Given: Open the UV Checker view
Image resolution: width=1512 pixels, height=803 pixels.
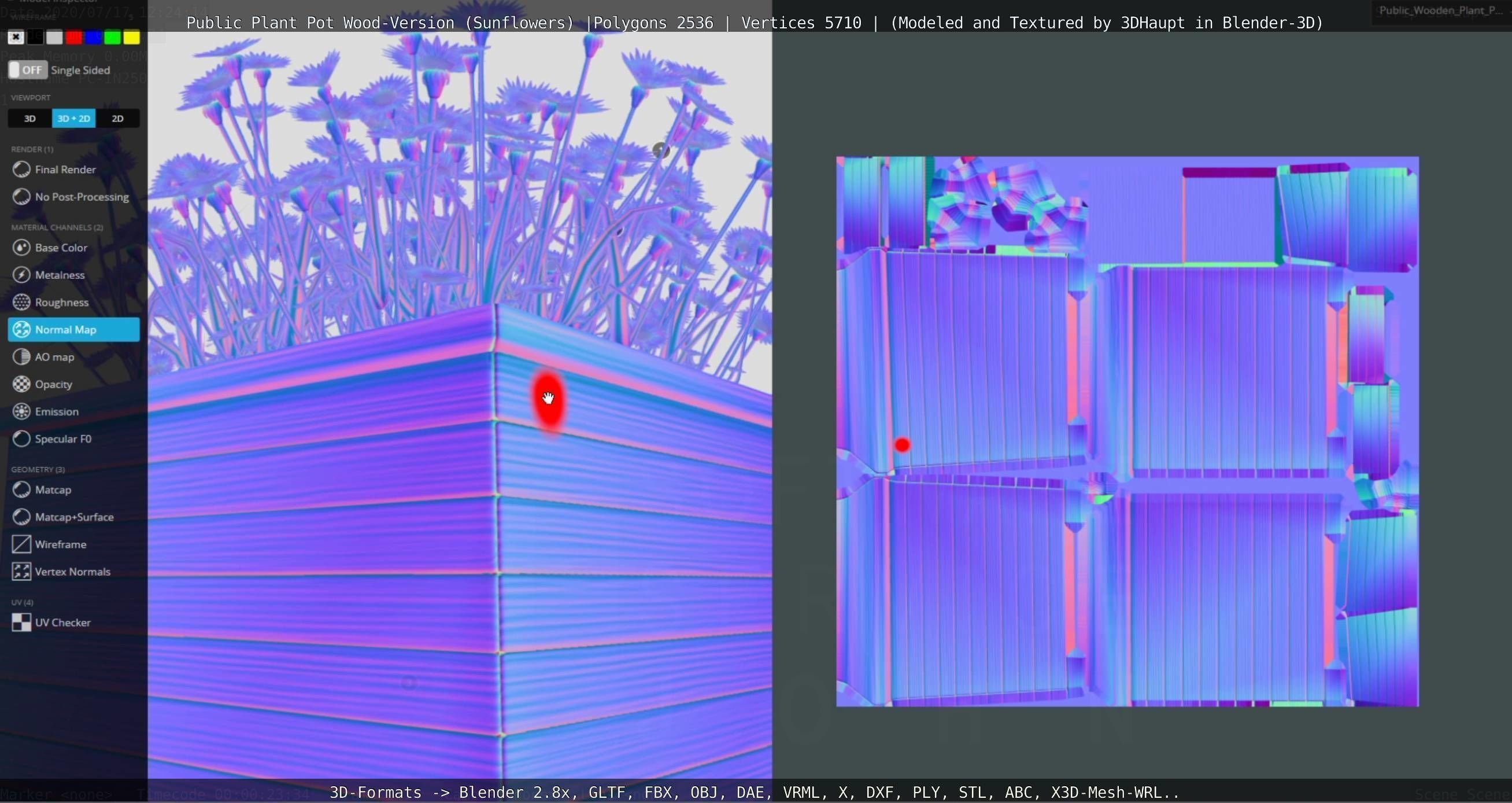Looking at the screenshot, I should tap(62, 622).
